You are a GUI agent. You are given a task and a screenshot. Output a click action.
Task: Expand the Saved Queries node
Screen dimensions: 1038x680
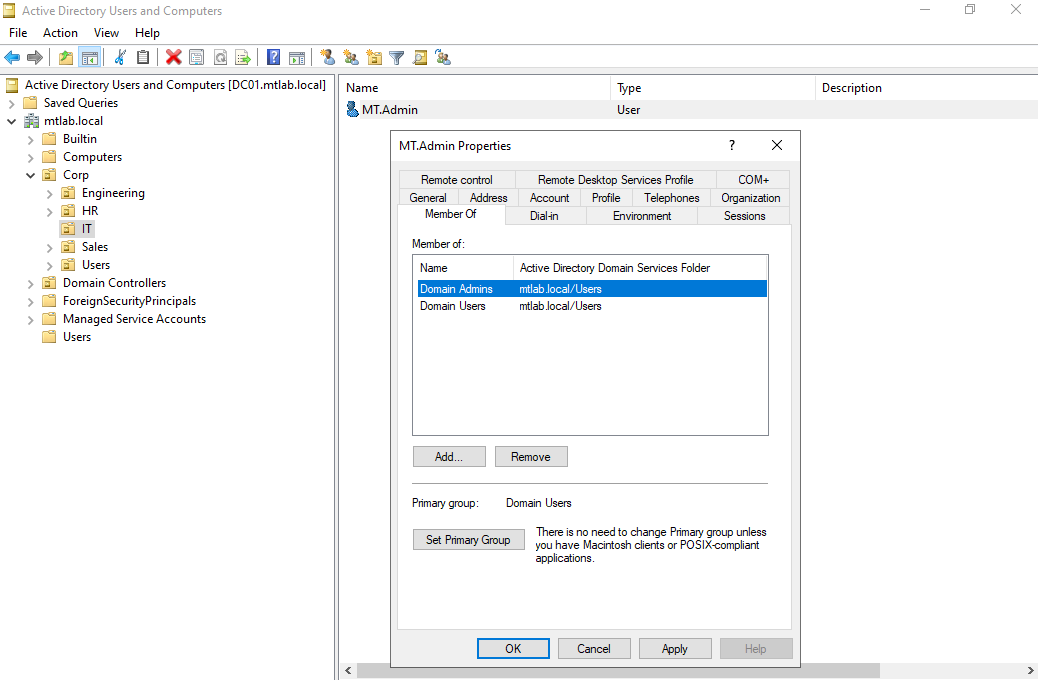coord(11,103)
